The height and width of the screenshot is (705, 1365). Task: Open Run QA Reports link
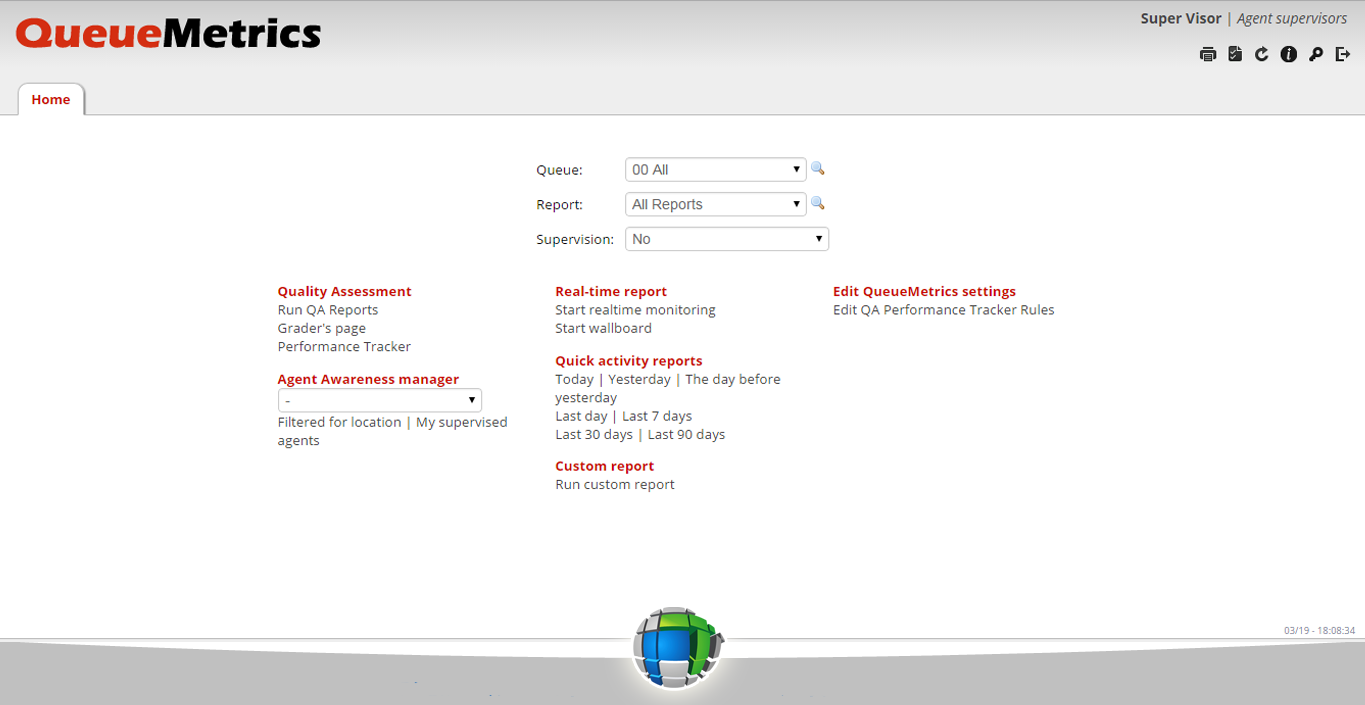[328, 310]
